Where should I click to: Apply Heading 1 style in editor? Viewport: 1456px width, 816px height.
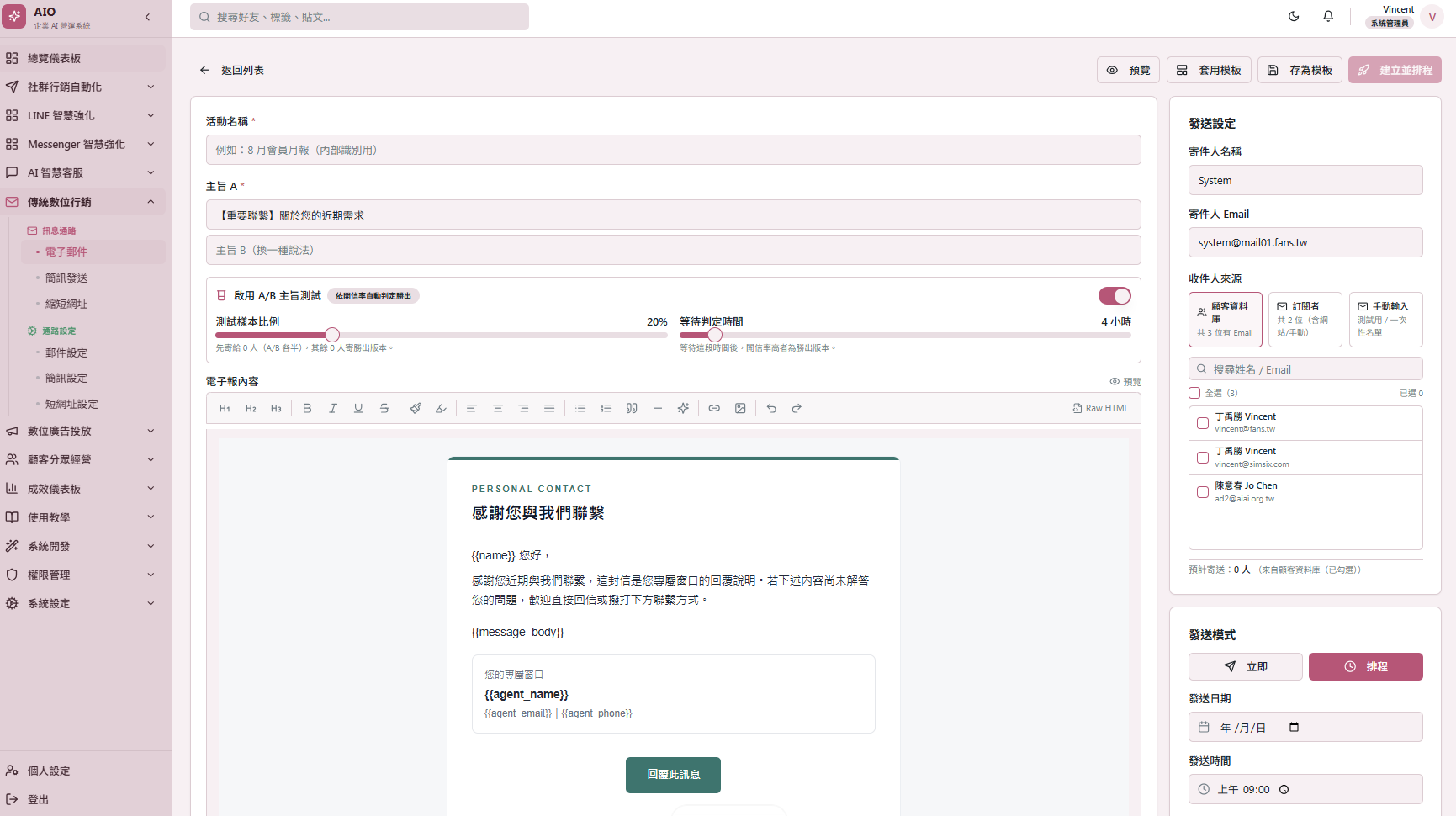(225, 408)
